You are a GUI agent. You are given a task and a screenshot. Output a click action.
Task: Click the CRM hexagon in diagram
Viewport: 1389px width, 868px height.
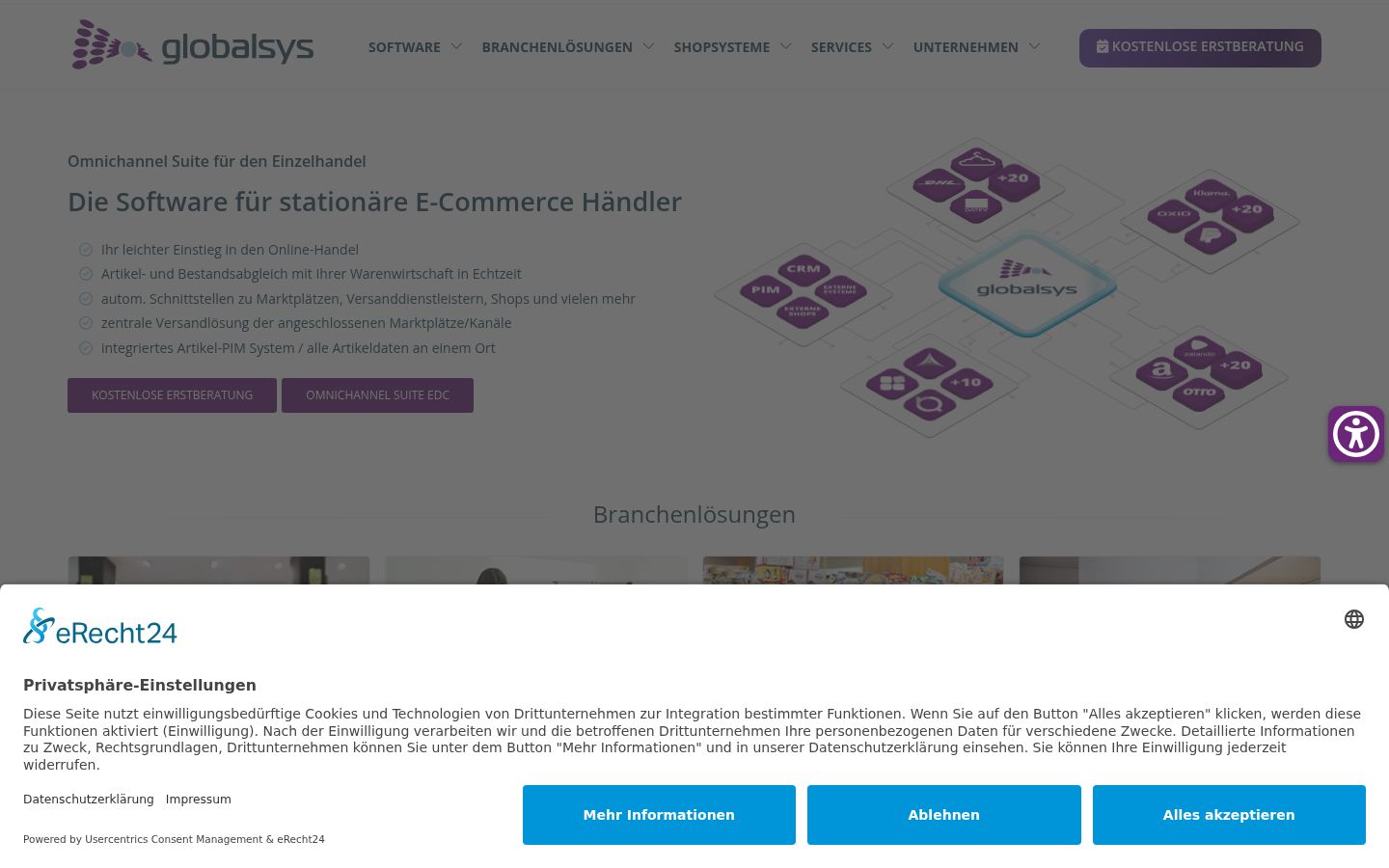803,269
